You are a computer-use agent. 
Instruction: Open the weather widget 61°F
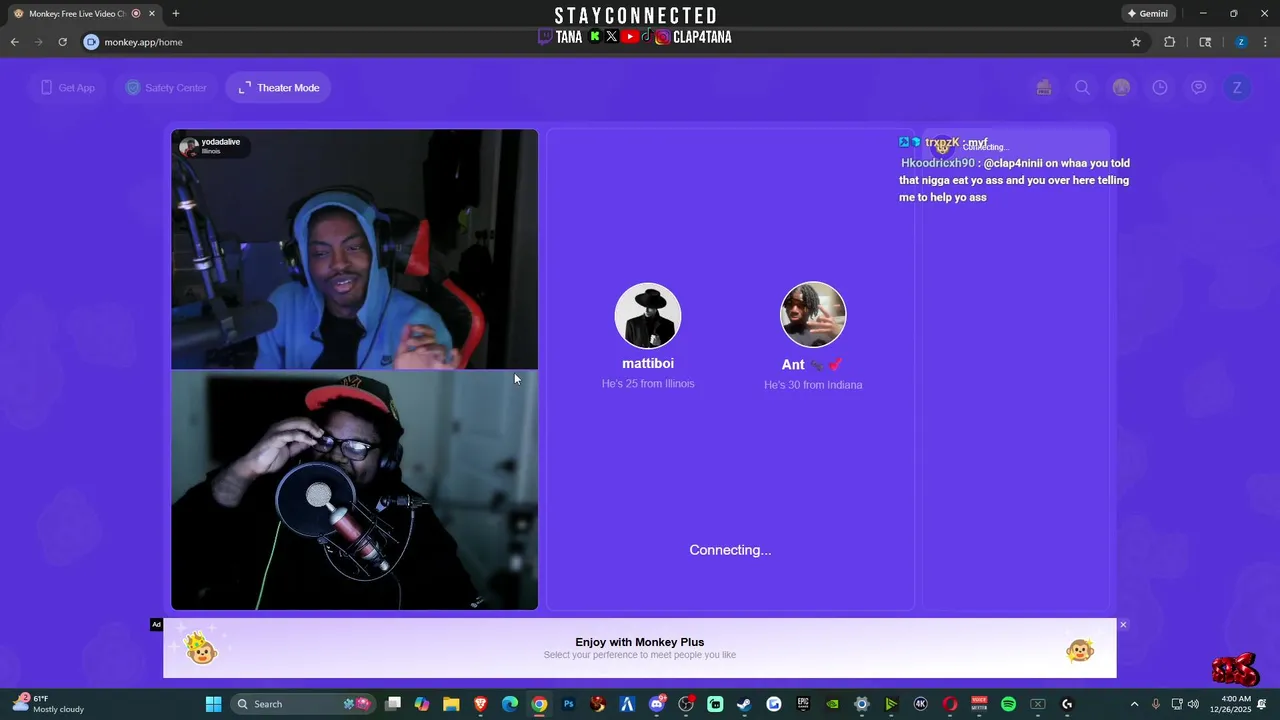click(x=47, y=704)
